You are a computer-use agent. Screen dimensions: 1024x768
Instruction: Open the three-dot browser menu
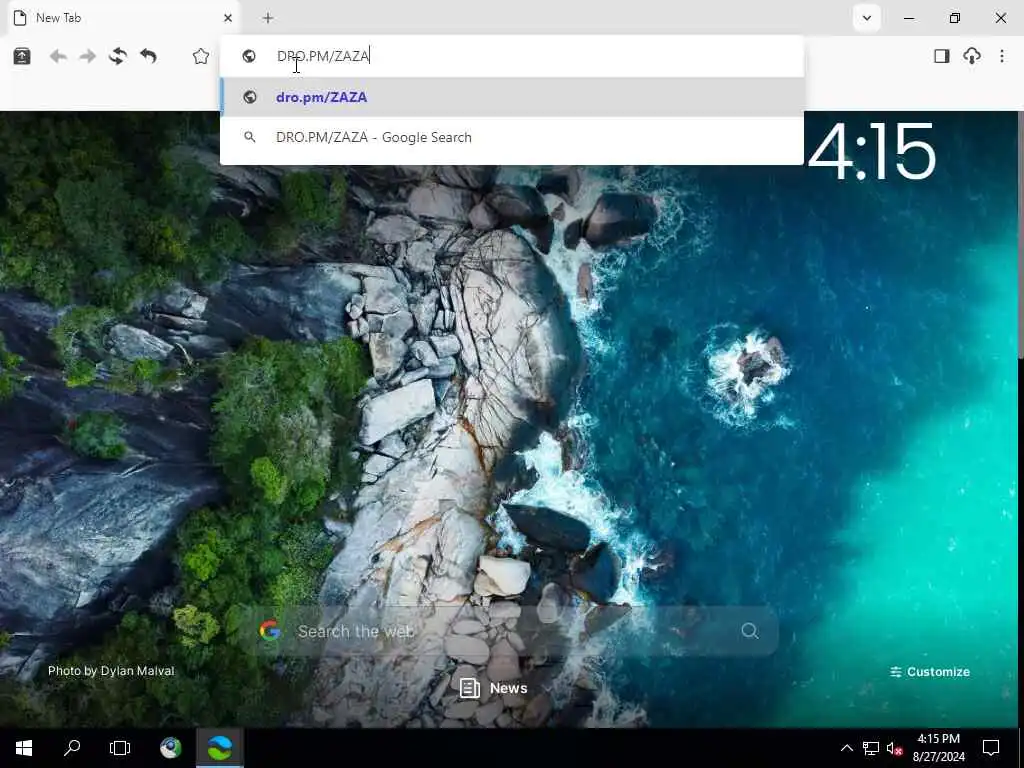click(x=1002, y=56)
